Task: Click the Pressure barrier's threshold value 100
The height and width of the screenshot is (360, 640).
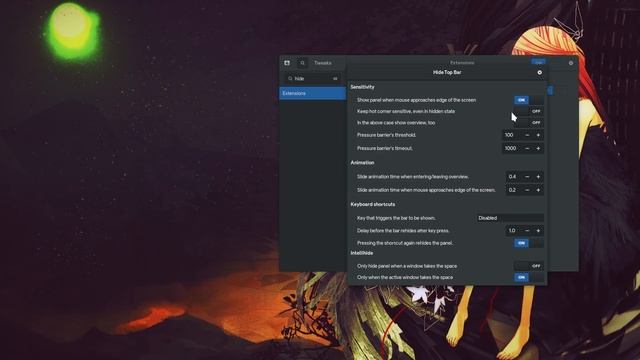Action: tap(511, 135)
